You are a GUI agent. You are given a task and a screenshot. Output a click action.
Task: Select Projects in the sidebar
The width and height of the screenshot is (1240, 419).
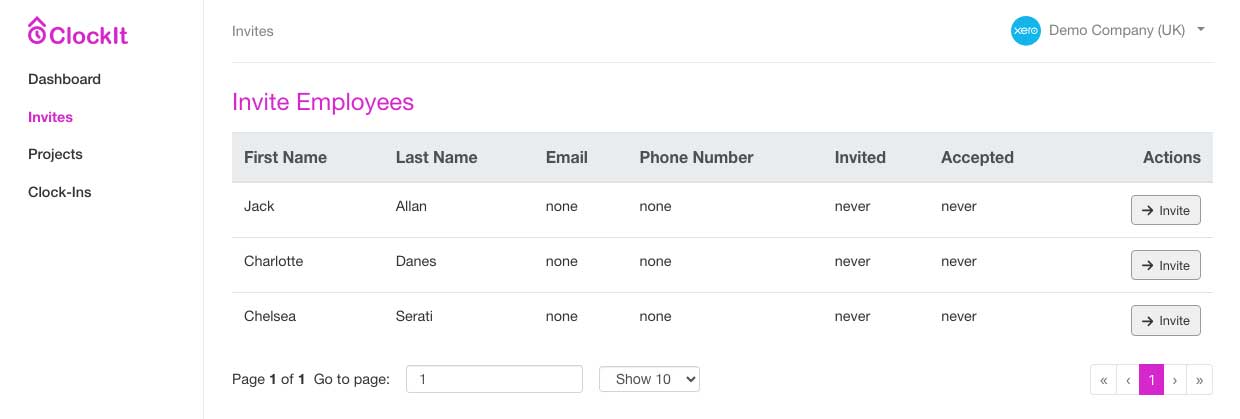55,154
